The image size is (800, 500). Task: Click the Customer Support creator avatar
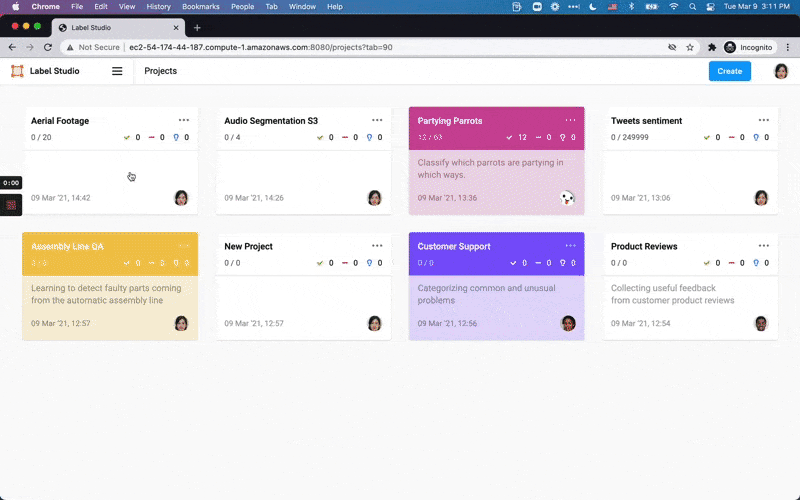567,323
